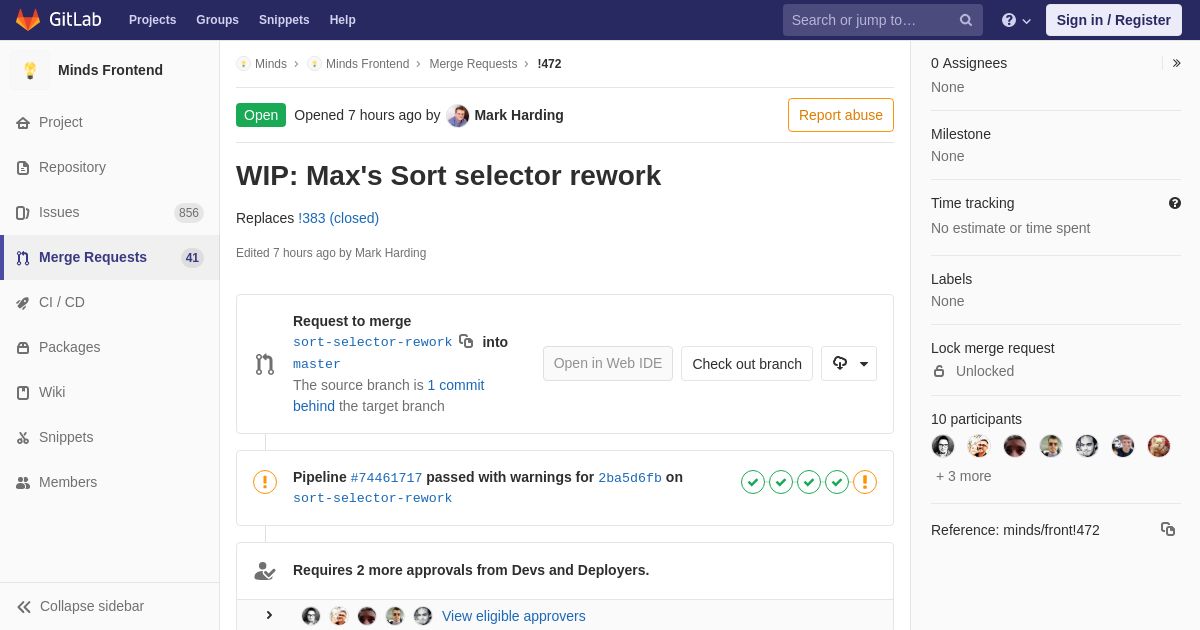Open pipeline #74461717 link
This screenshot has height=630, width=1200.
coord(386,478)
